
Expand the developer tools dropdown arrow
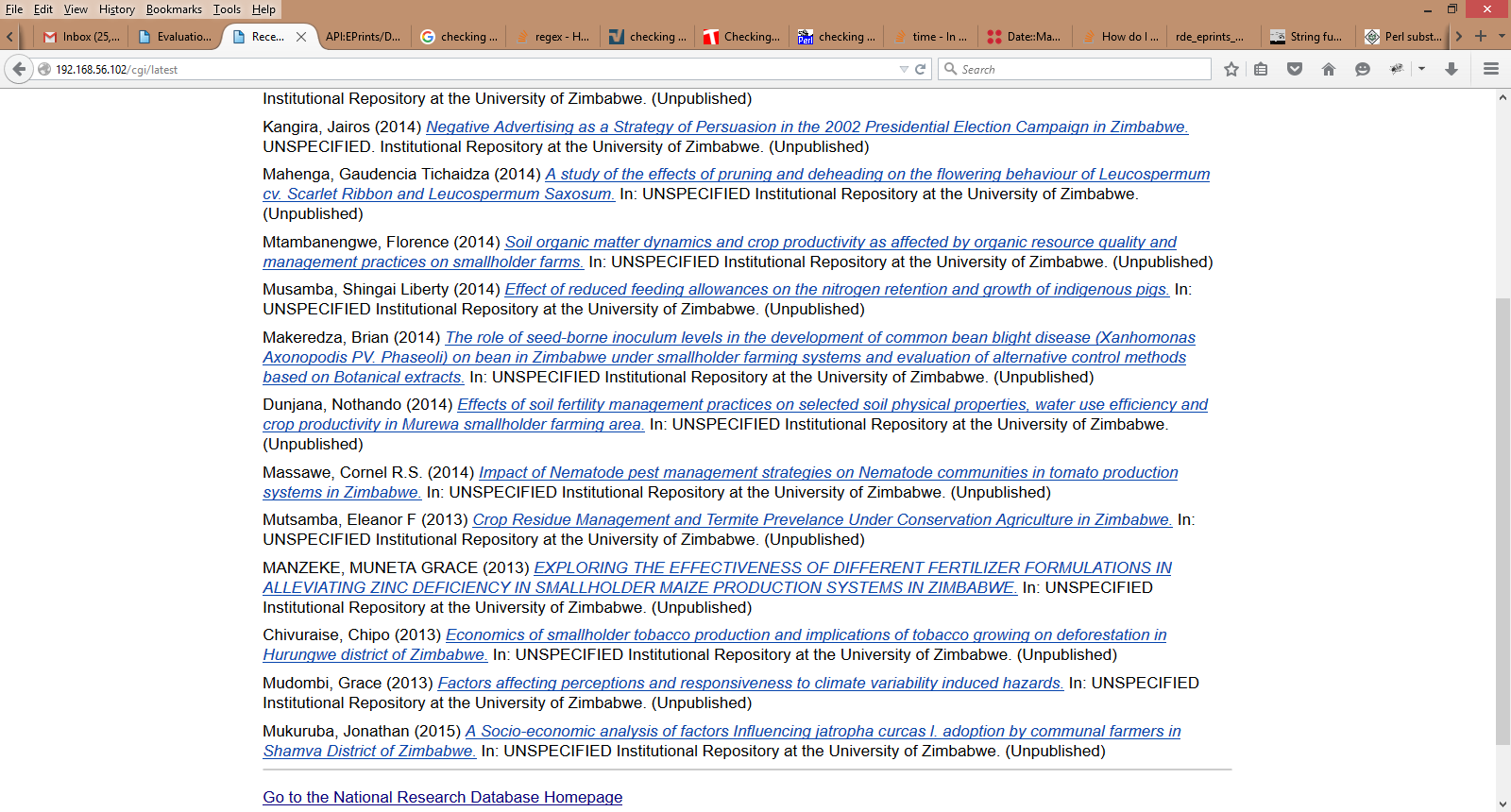[x=1421, y=69]
